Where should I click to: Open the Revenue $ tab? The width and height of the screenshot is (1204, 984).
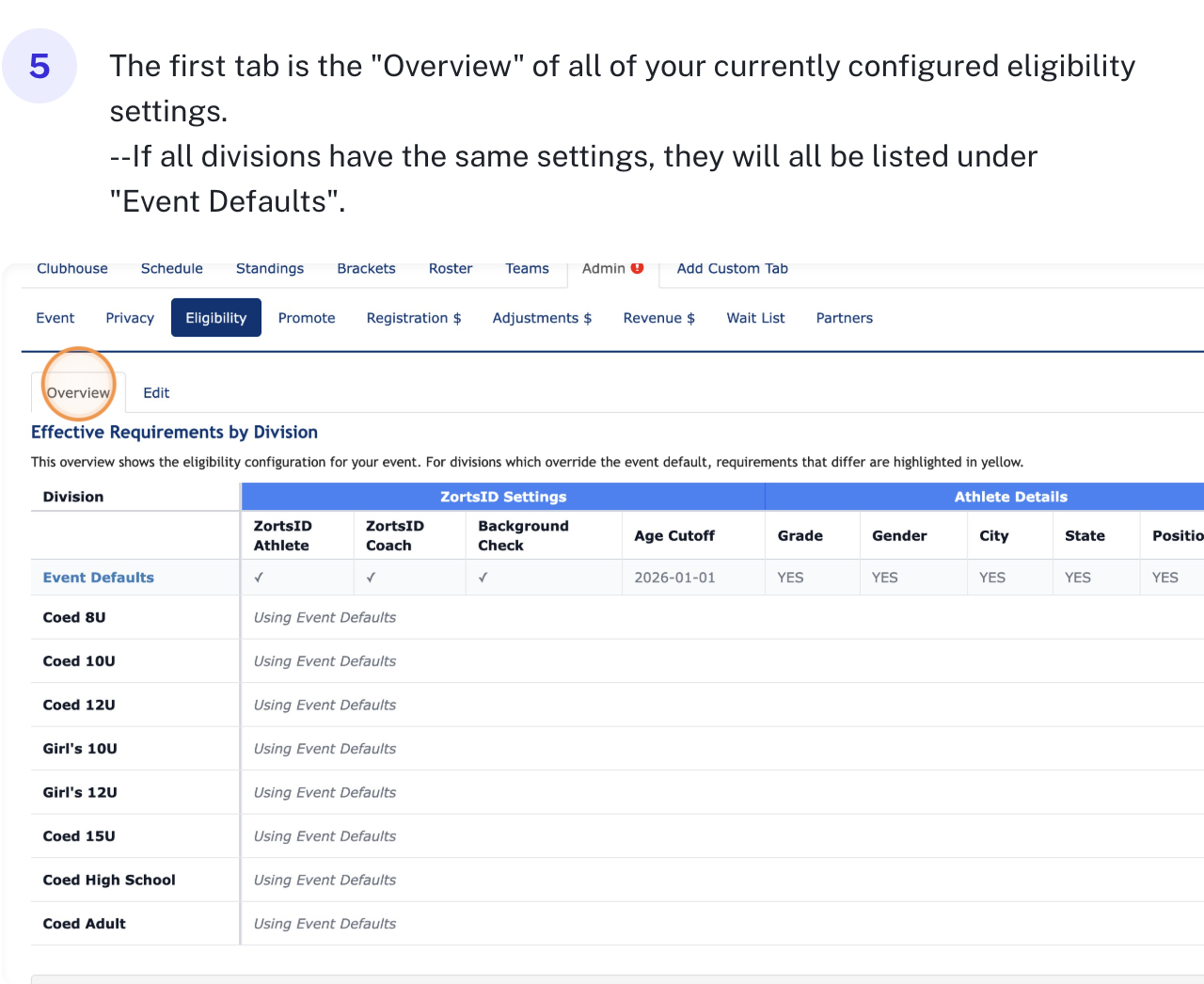[x=658, y=318]
